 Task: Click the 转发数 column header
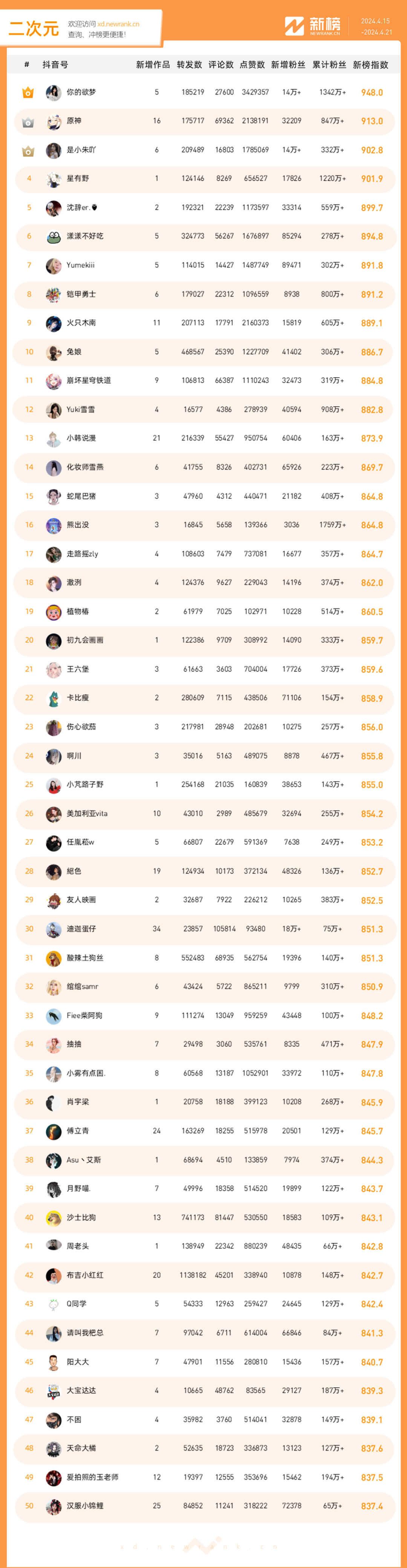[x=189, y=65]
